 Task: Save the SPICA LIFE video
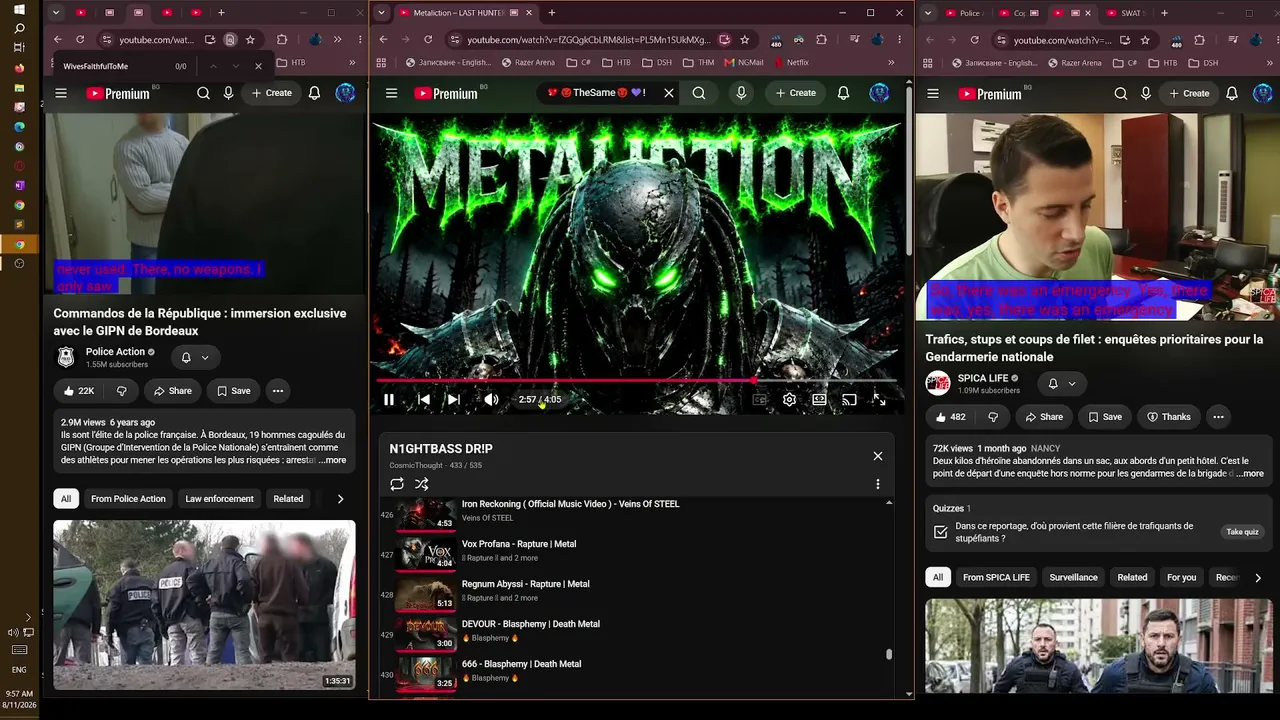pyautogui.click(x=1104, y=417)
